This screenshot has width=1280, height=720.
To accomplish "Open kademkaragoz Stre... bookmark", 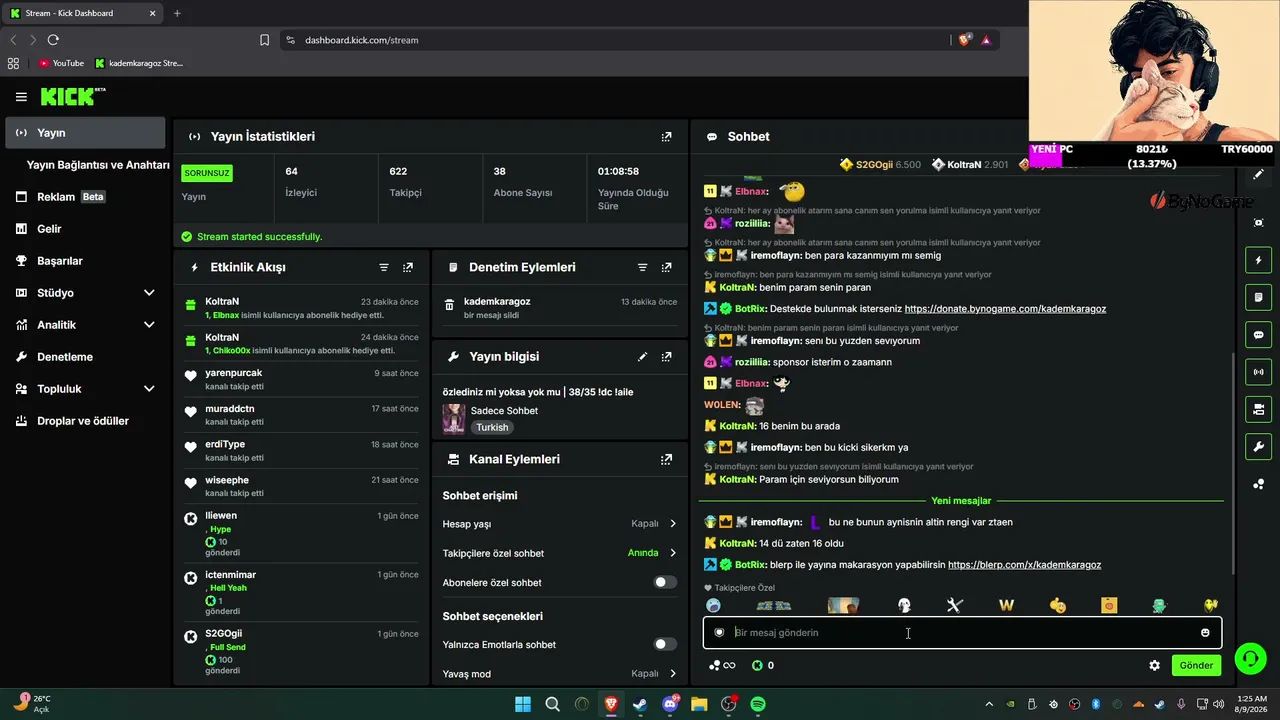I will tap(139, 63).
